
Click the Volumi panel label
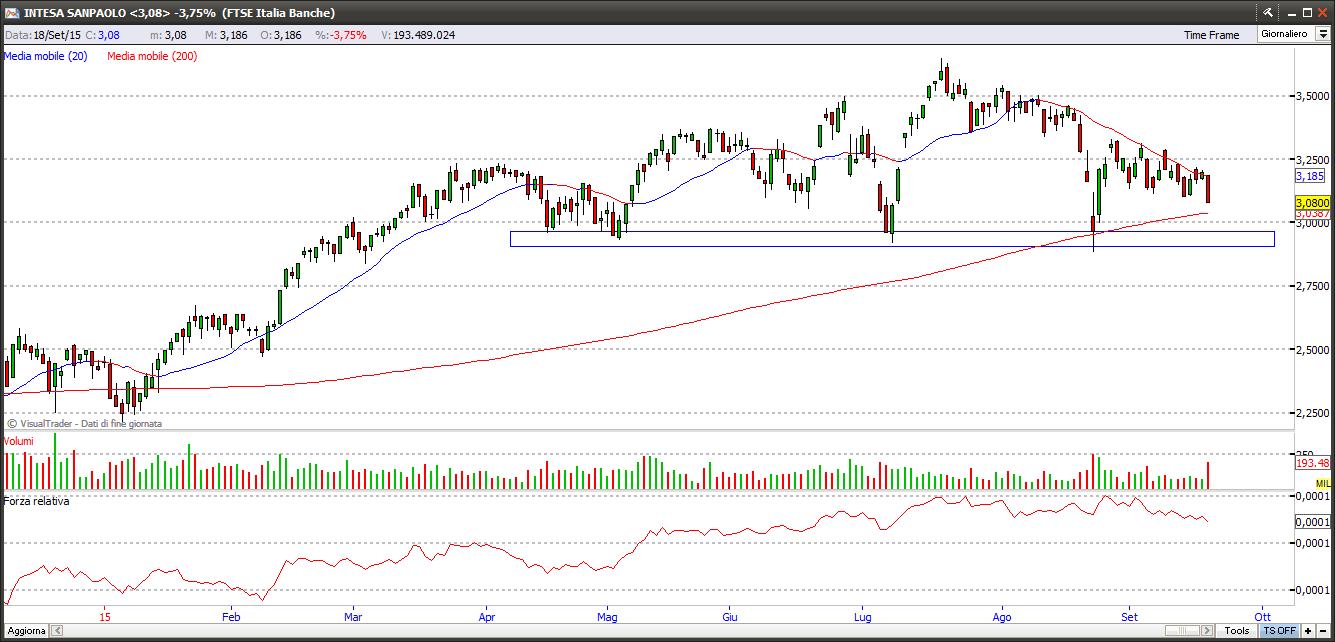pos(19,441)
